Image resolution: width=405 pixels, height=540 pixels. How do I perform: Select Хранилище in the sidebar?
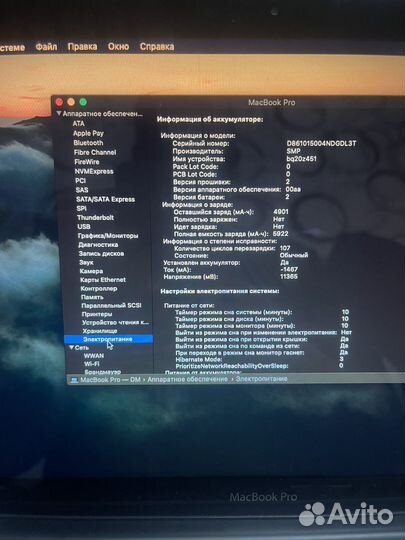coord(100,331)
